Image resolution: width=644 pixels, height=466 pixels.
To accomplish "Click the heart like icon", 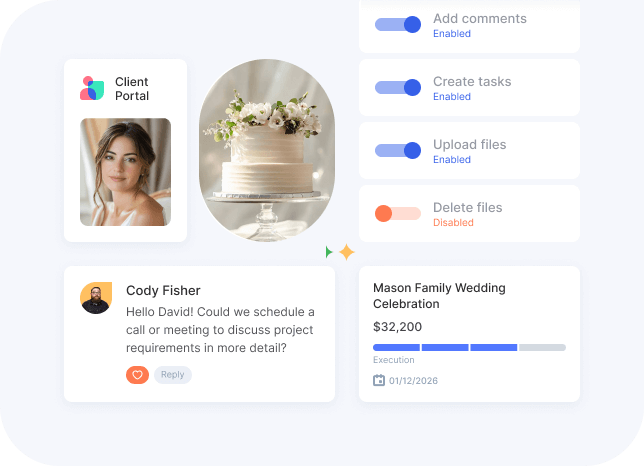I will pos(137,374).
